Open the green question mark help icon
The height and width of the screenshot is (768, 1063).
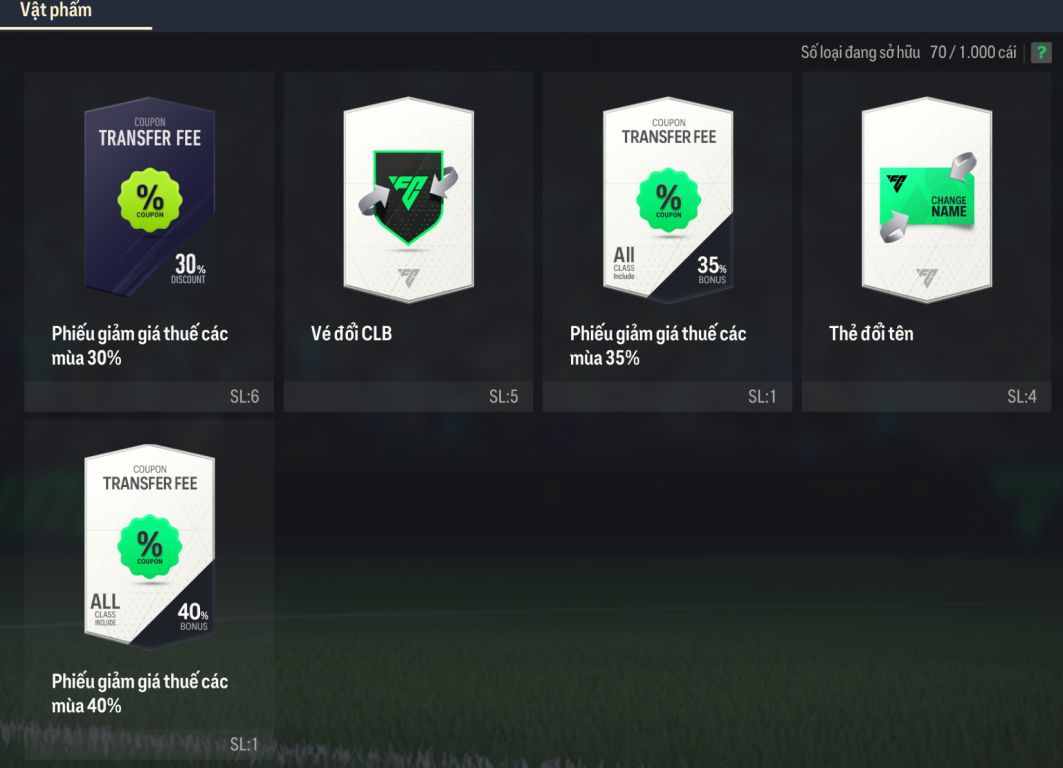tap(1041, 52)
